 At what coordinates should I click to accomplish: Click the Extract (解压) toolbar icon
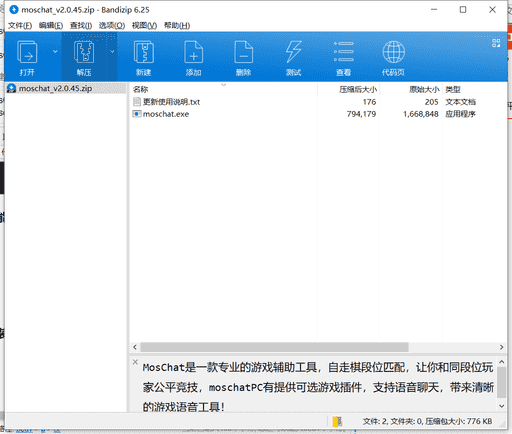pos(84,52)
